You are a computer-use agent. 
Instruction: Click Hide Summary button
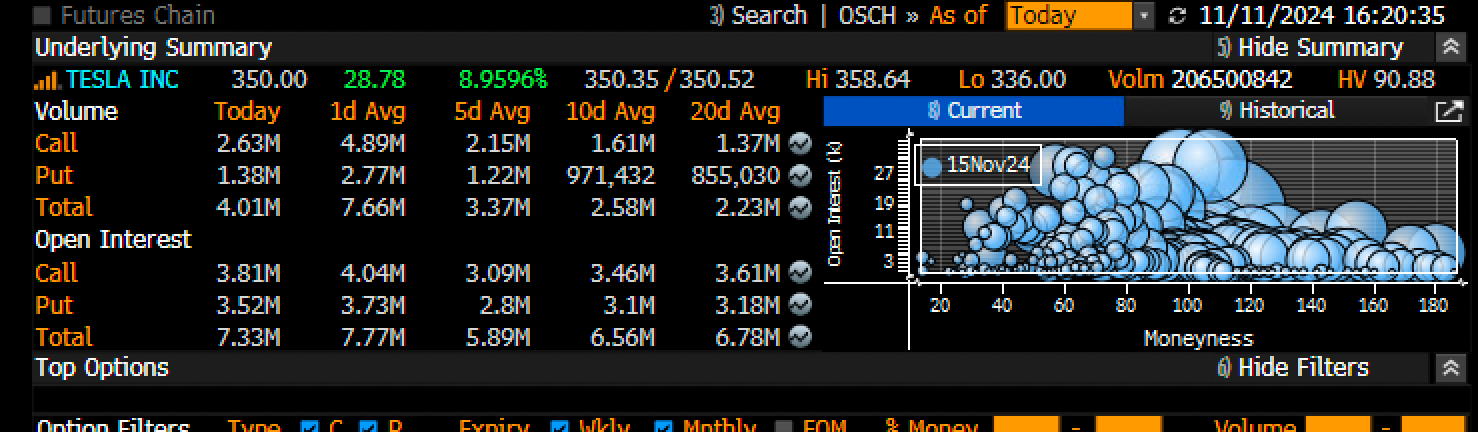tap(1310, 47)
